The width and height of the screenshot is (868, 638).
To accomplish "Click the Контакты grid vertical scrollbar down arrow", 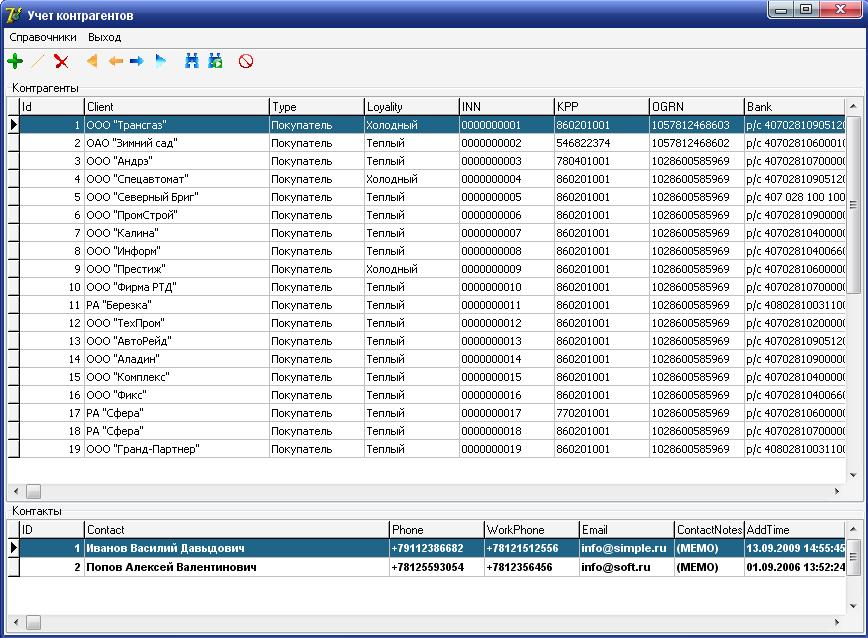I will point(853,606).
